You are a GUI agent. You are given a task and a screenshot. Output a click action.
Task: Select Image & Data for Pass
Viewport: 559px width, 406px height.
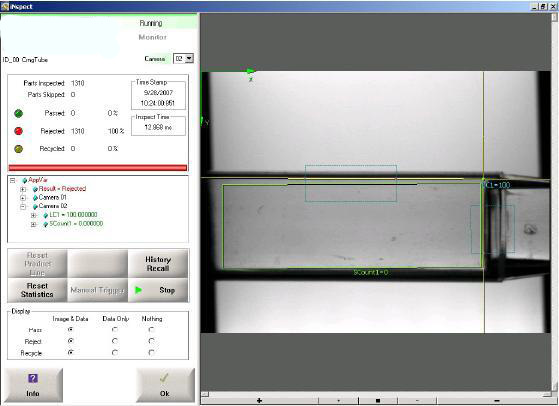coord(71,330)
